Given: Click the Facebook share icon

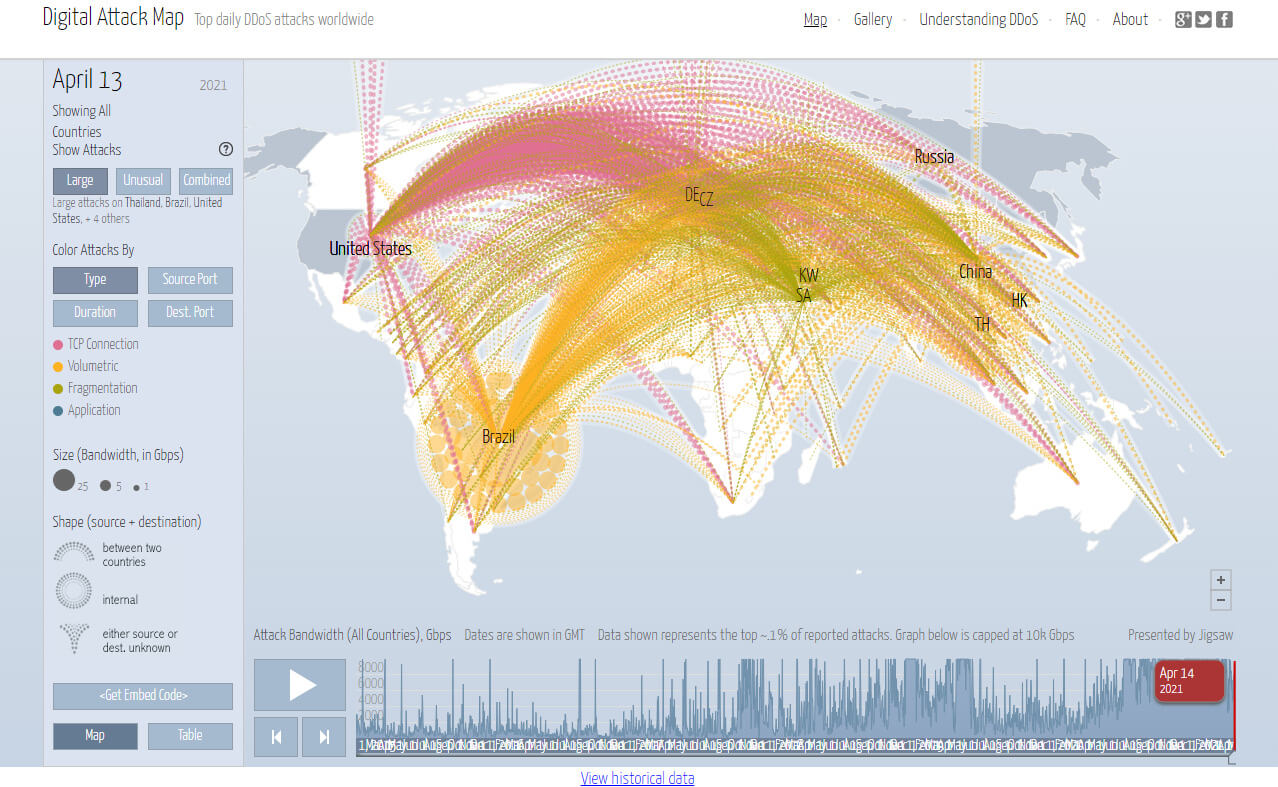Looking at the screenshot, I should [x=1223, y=19].
